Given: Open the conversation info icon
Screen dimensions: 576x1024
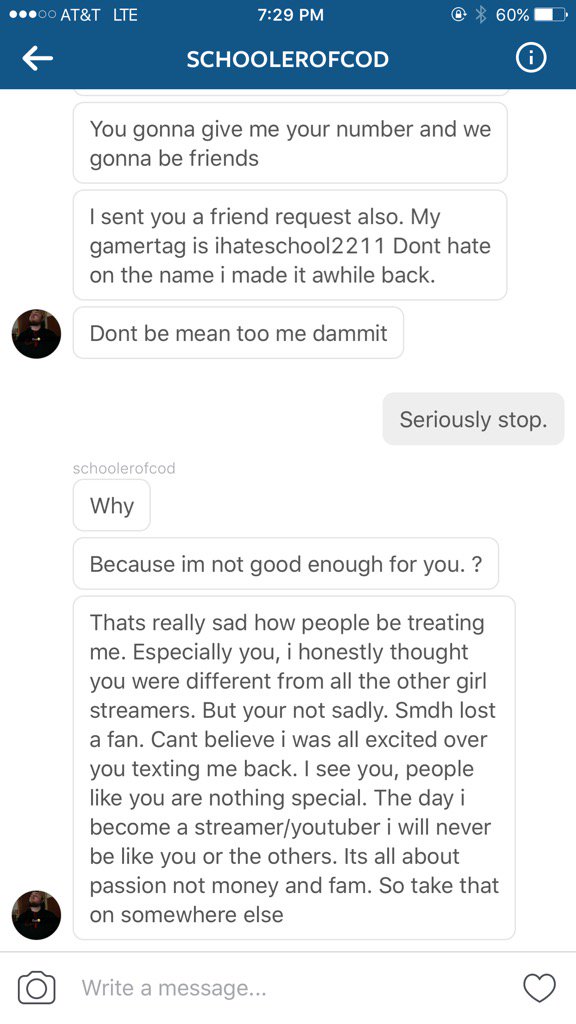Looking at the screenshot, I should click(531, 59).
